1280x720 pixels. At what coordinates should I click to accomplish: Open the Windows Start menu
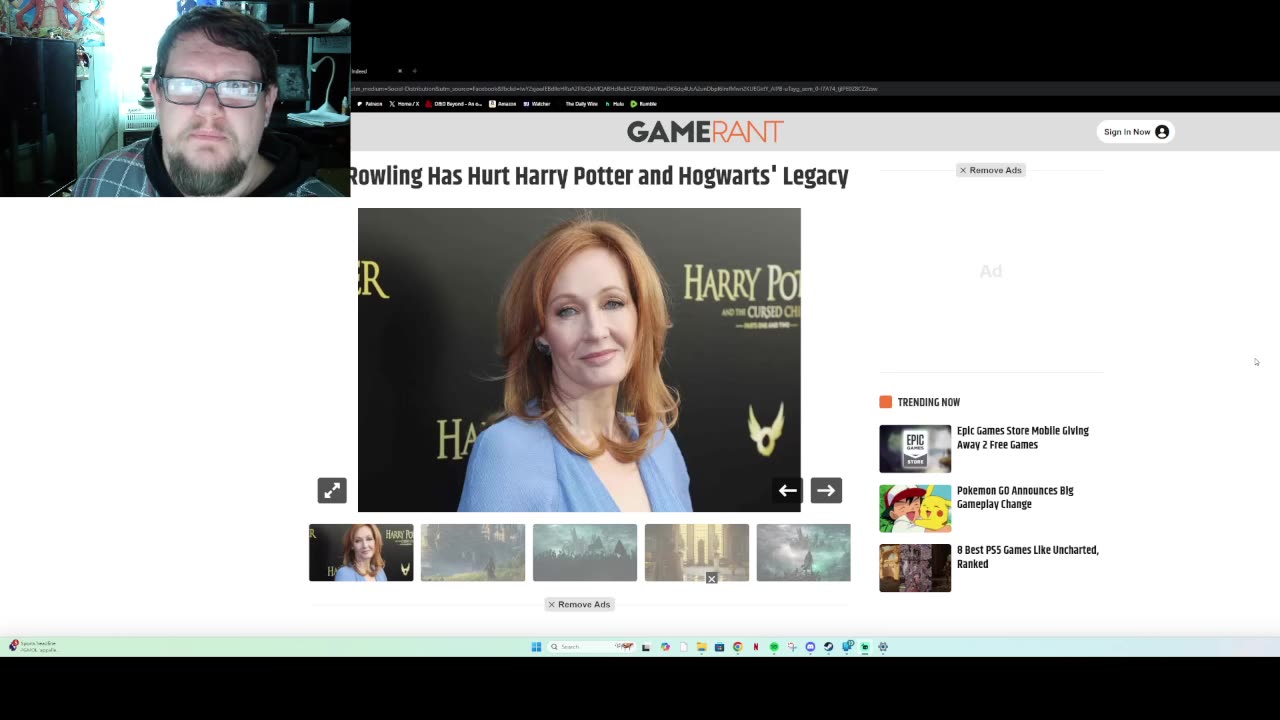(x=536, y=647)
